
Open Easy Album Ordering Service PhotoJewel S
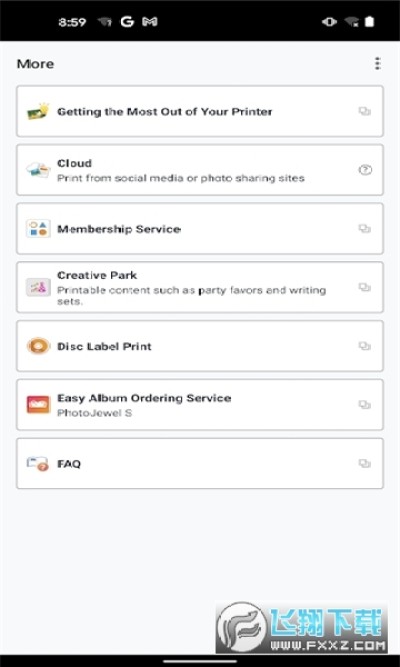tap(200, 405)
